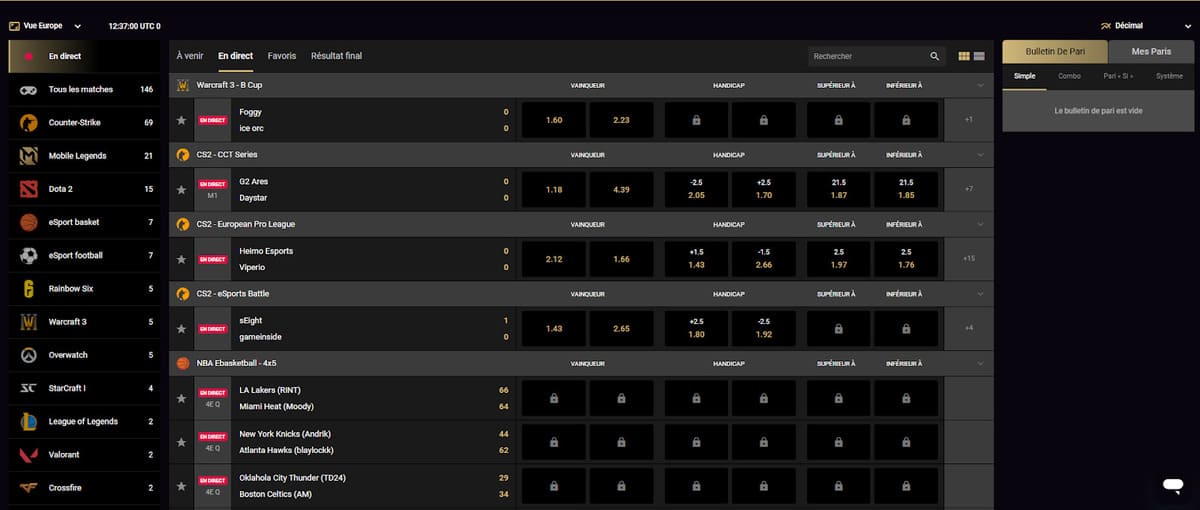Expand +7 more markets for G2 Ares
The height and width of the screenshot is (510, 1200).
[x=968, y=189]
